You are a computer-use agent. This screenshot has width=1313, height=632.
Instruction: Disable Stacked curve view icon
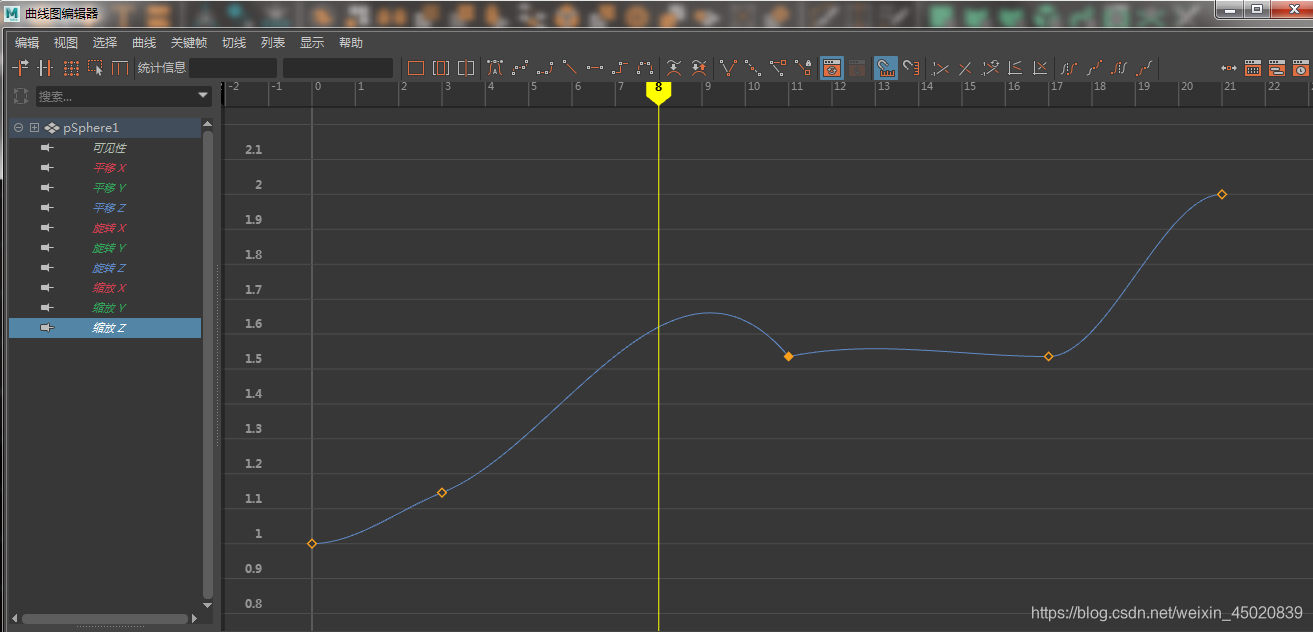point(1041,68)
